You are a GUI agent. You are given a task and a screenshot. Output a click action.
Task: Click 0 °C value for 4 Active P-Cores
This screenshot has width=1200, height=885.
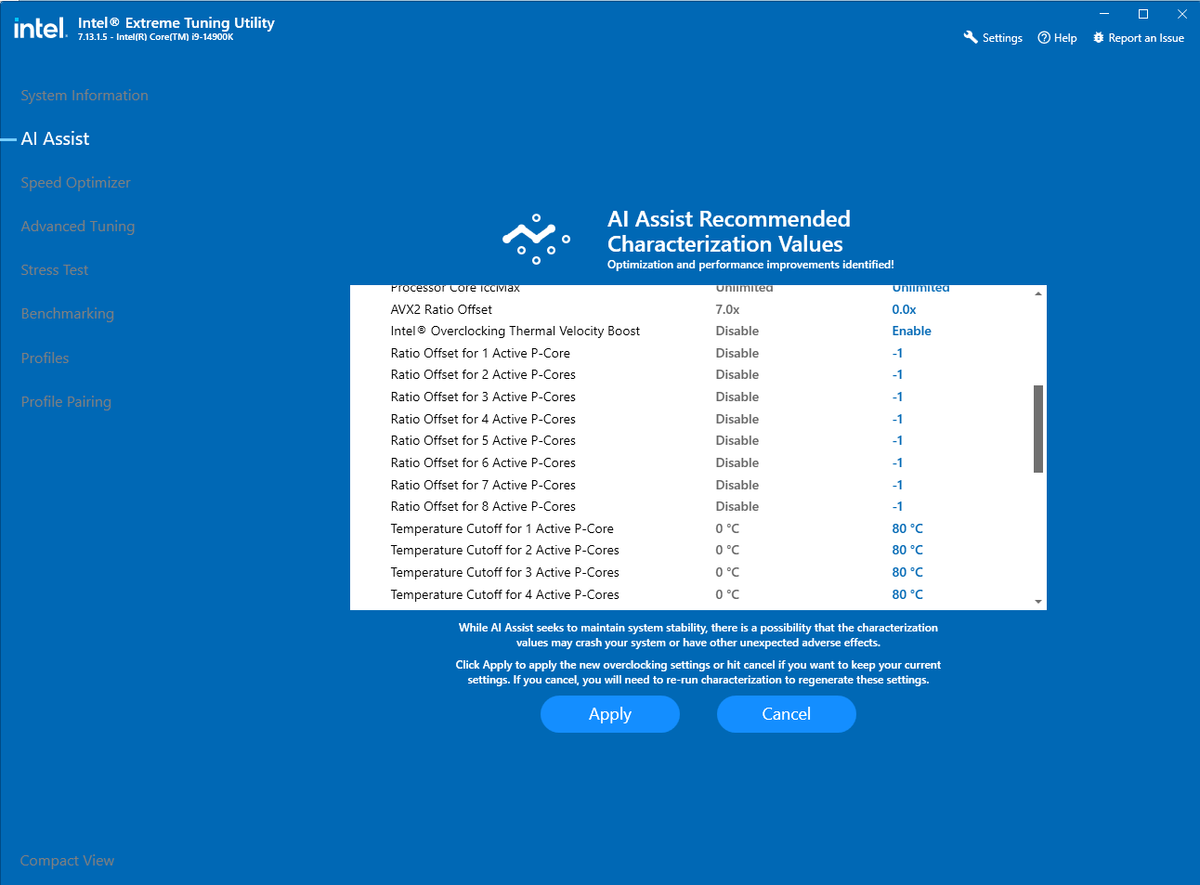[727, 595]
